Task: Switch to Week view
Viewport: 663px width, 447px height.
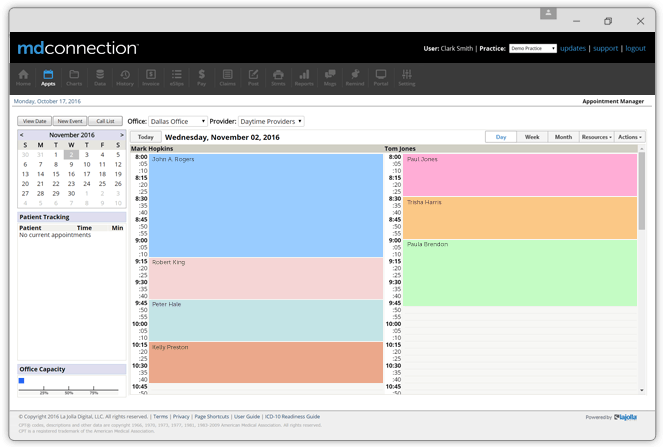Action: [532, 137]
